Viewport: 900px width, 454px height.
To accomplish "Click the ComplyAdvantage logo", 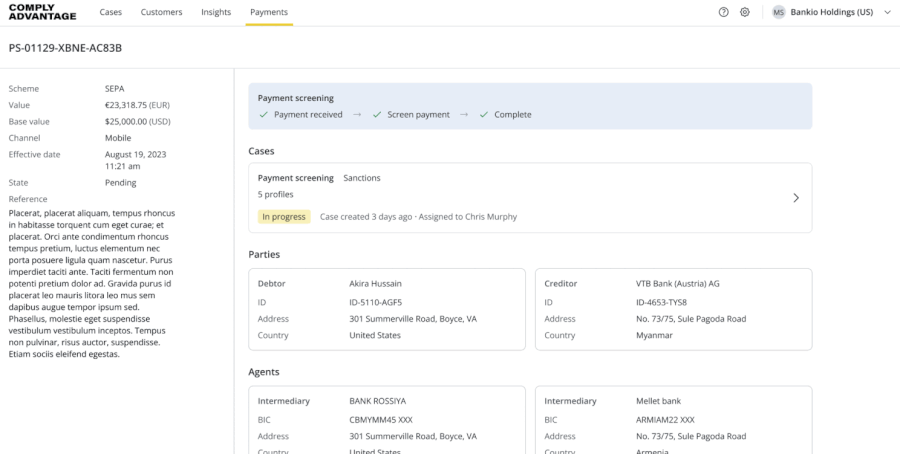I will [42, 12].
